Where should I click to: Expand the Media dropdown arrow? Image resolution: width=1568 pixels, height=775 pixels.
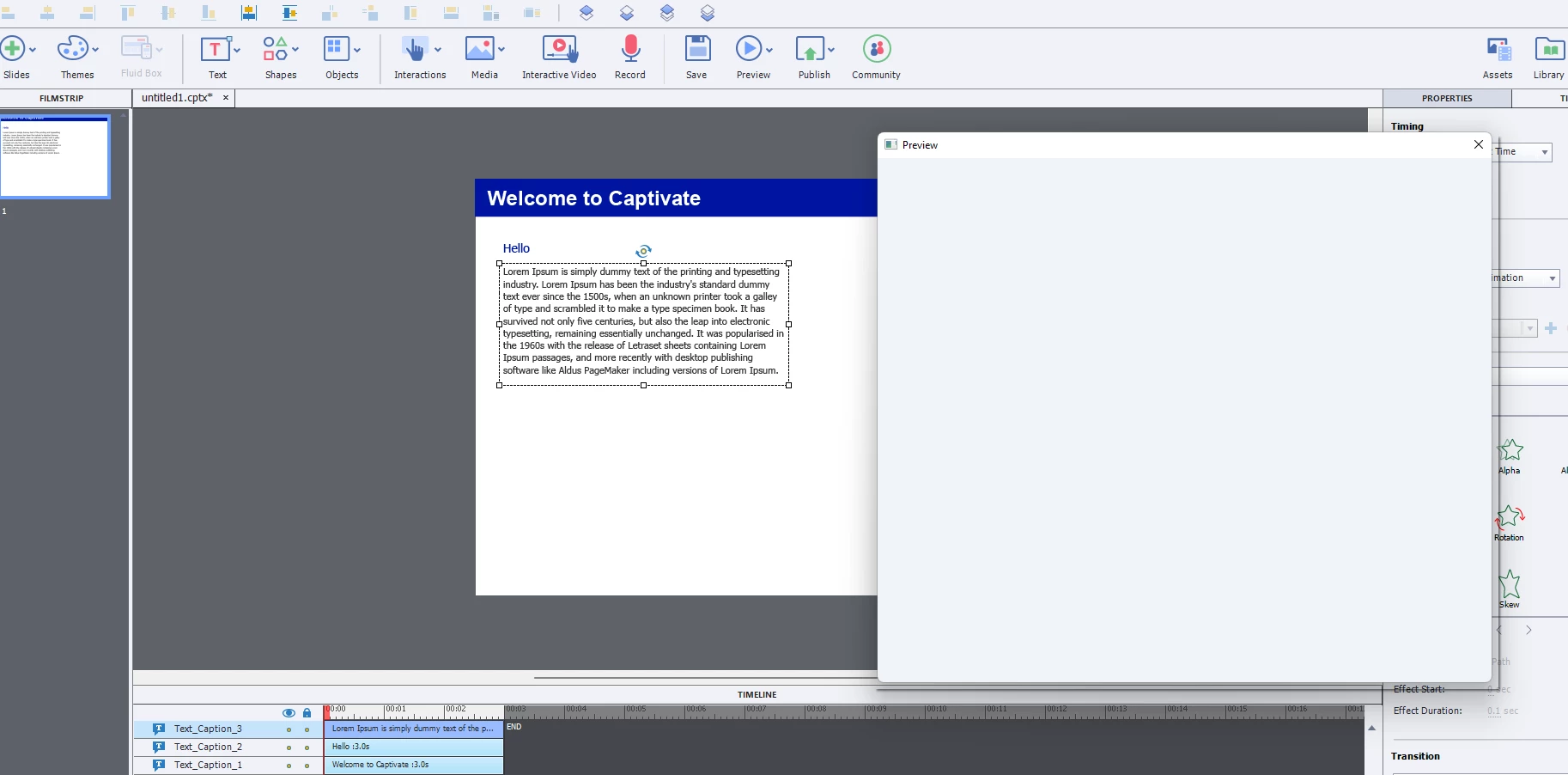(x=501, y=50)
